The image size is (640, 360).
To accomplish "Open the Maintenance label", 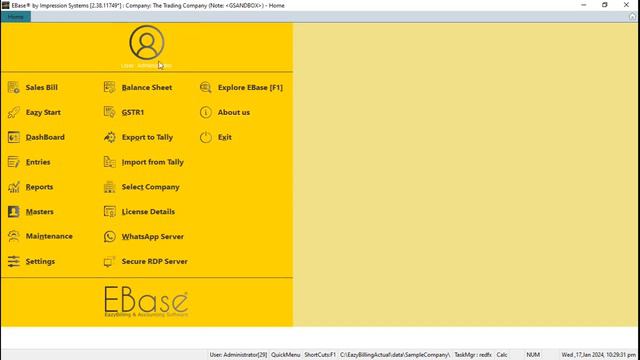I will point(49,236).
